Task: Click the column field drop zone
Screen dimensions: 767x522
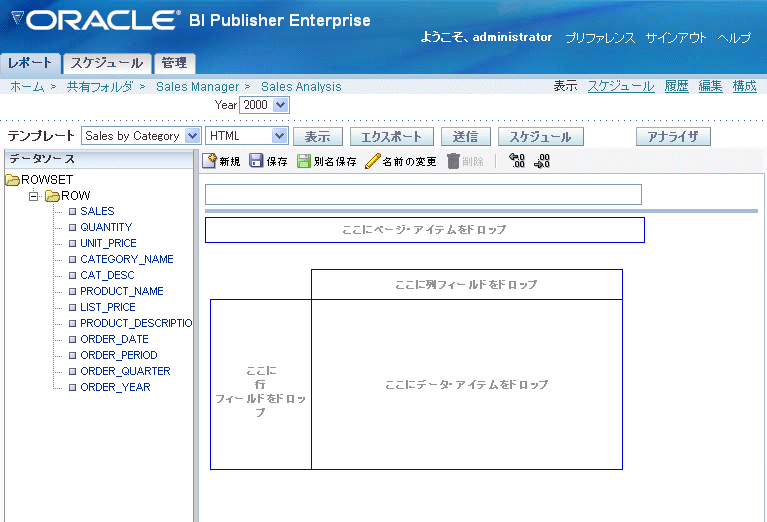Action: tap(467, 284)
